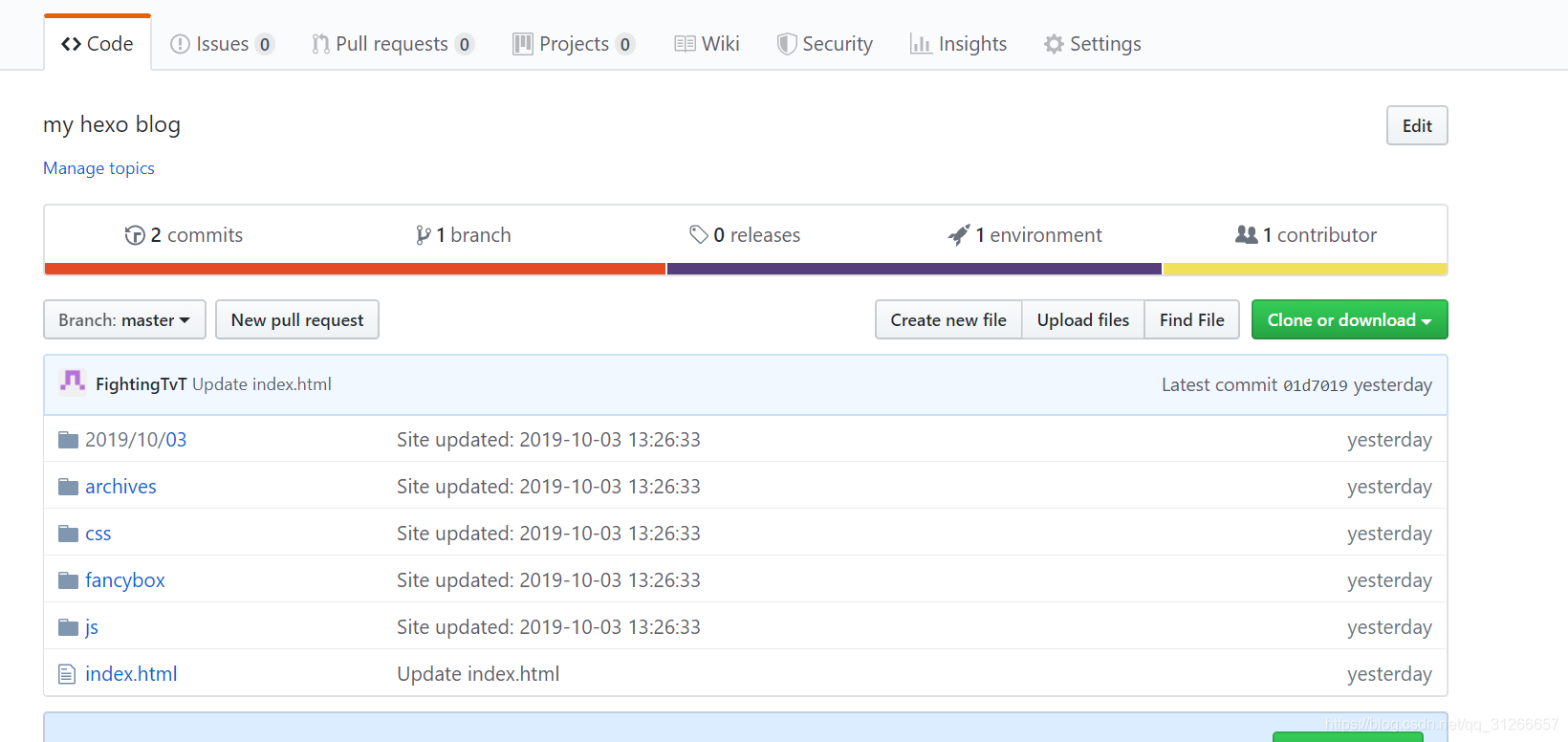The image size is (1568, 742).
Task: Click the folder icon beside archives
Action: (68, 487)
